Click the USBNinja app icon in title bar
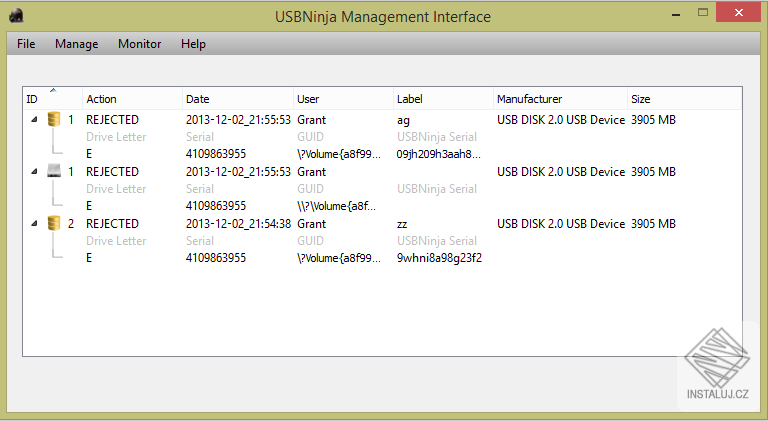 click(x=16, y=16)
